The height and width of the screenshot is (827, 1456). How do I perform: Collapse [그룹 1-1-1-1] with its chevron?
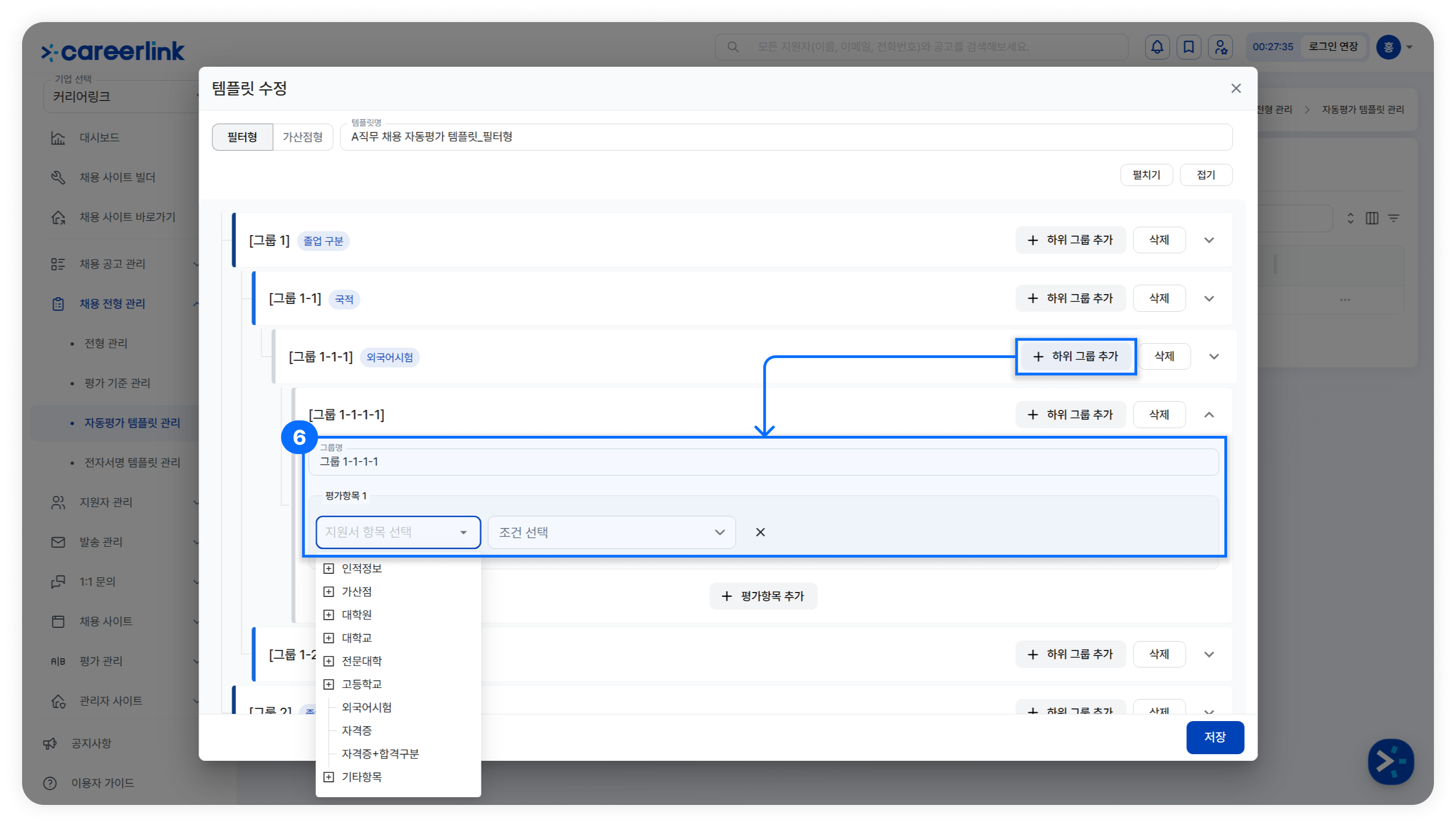[x=1208, y=415]
